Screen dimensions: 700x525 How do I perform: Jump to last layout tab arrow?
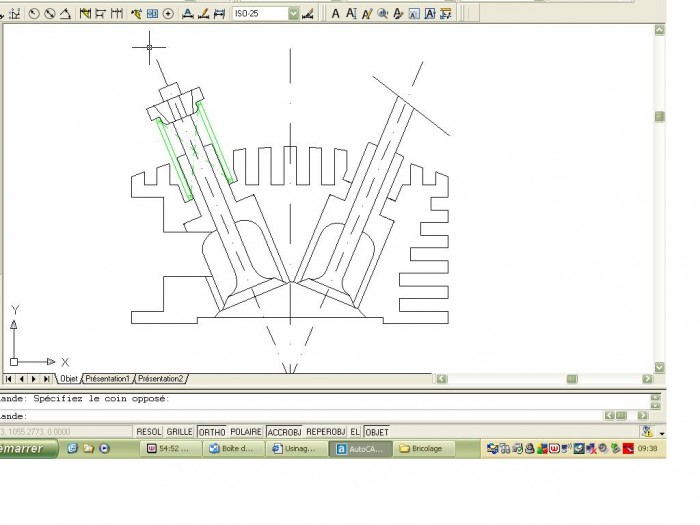coord(46,379)
